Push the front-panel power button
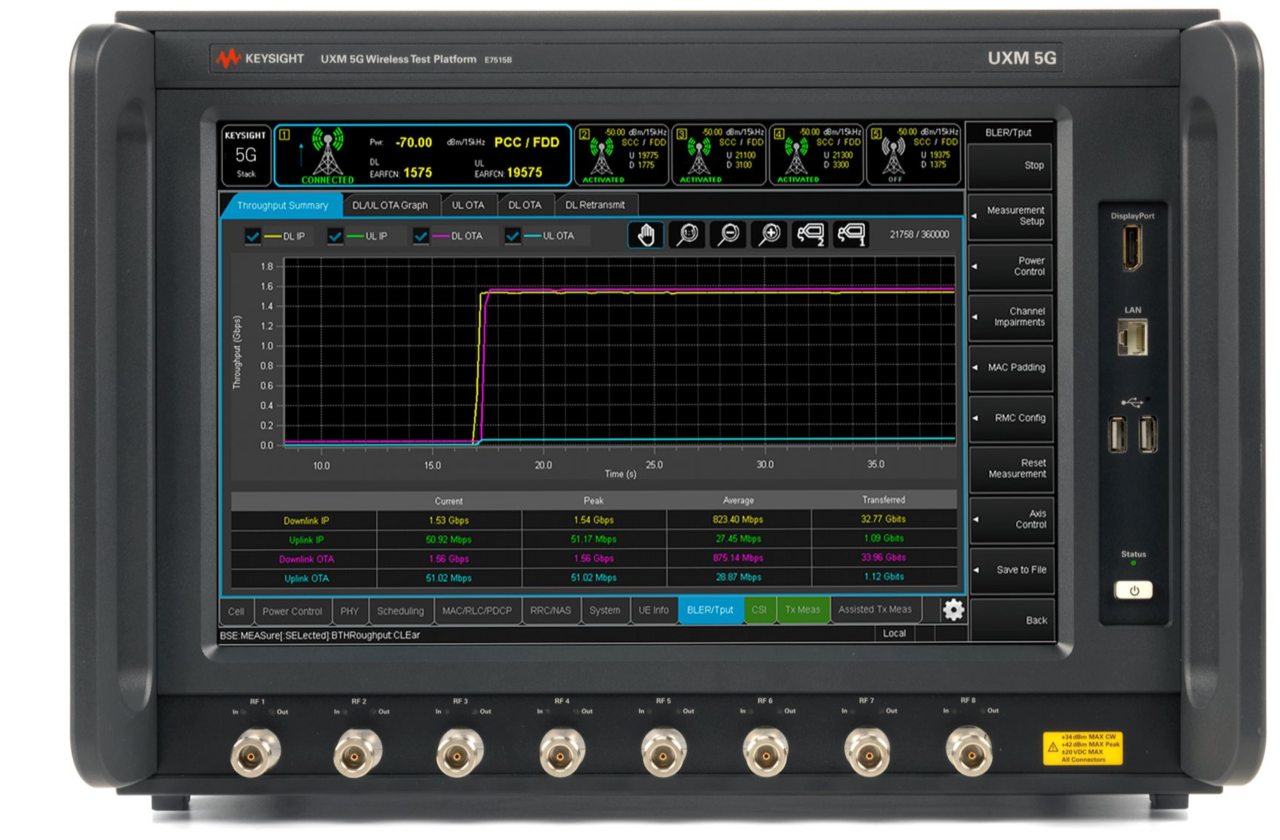The width and height of the screenshot is (1280, 840). (x=1133, y=590)
